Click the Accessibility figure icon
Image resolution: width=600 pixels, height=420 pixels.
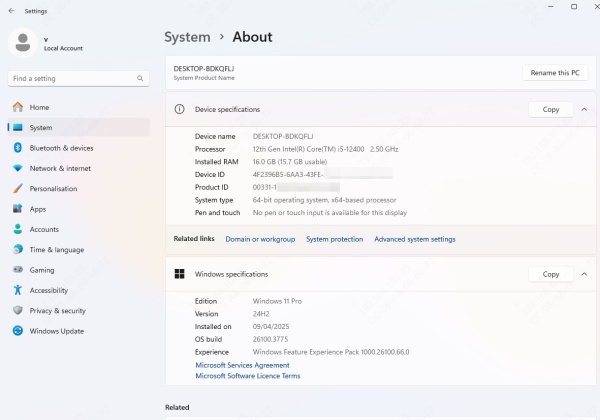click(18, 290)
